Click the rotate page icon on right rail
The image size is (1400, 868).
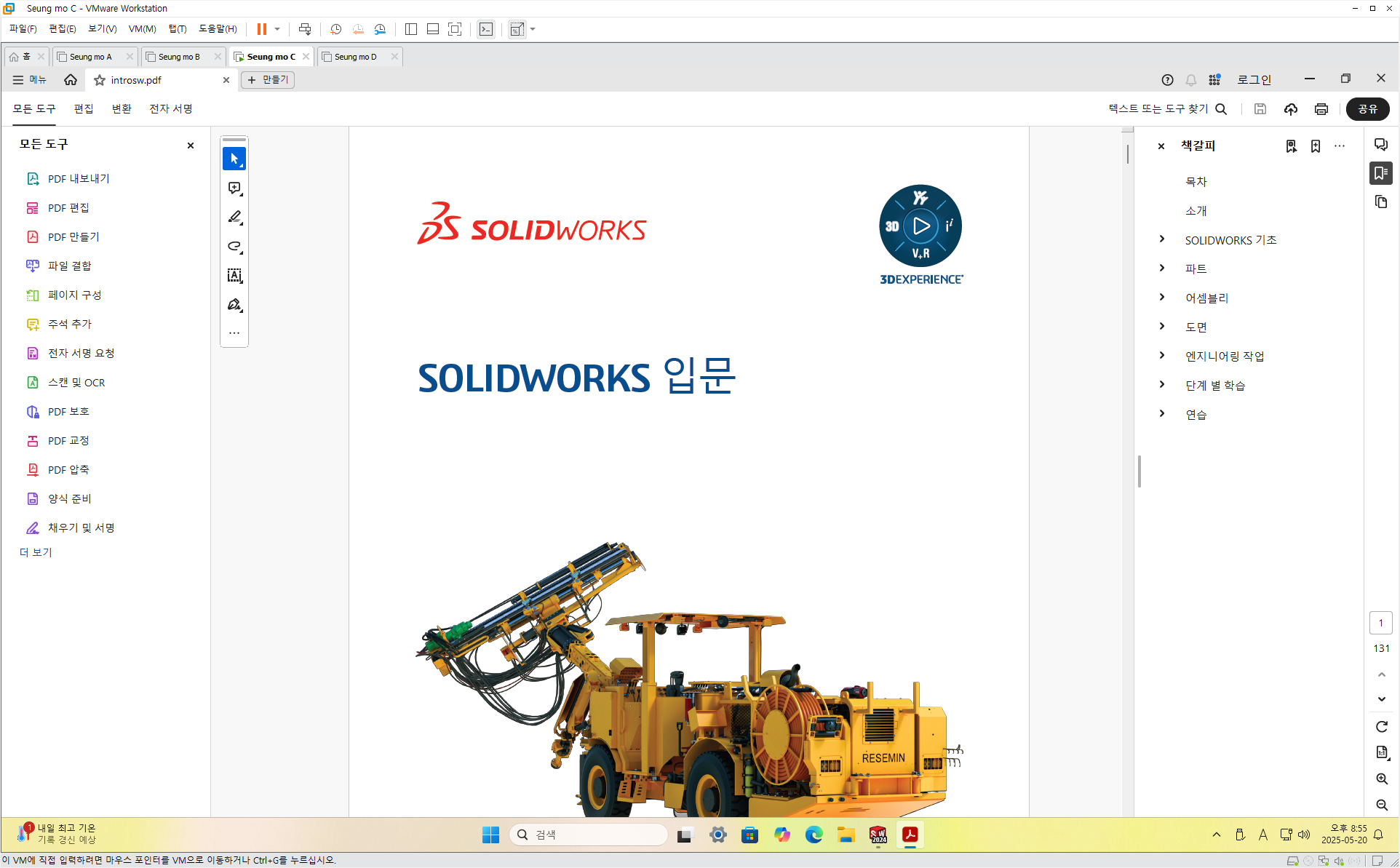point(1381,726)
